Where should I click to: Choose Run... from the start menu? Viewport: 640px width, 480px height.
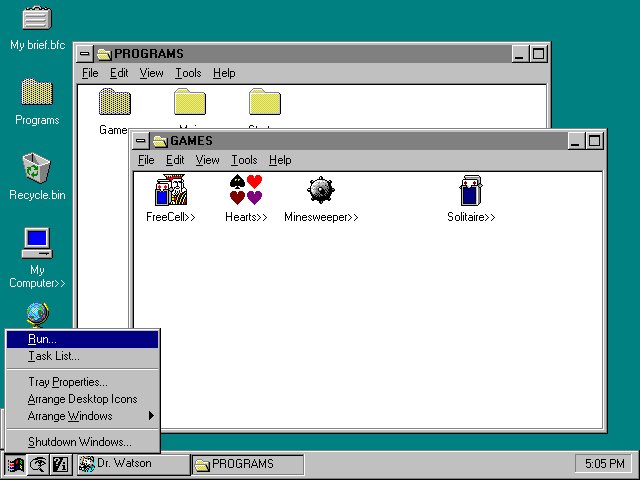pos(82,339)
